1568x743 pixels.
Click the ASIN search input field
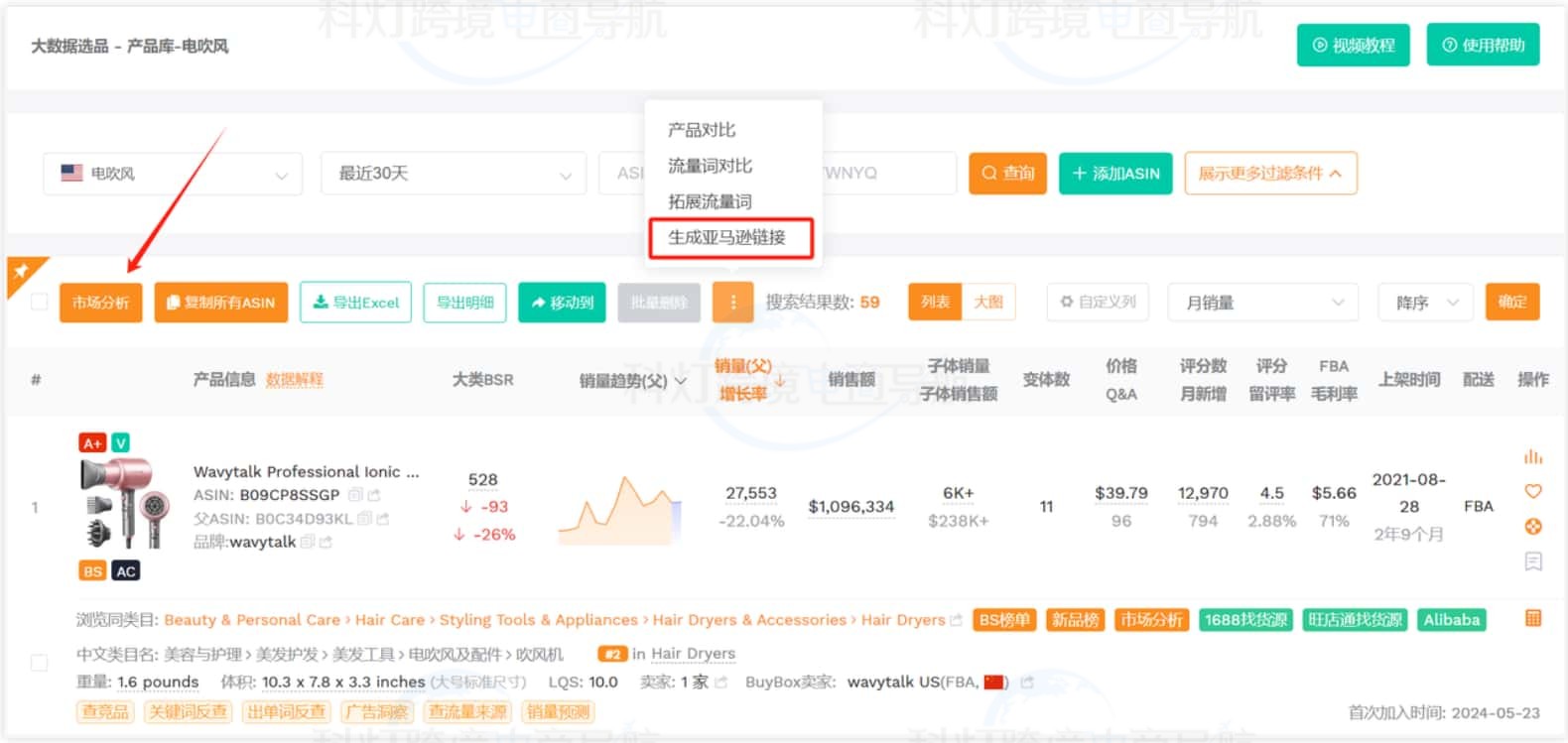click(x=778, y=174)
